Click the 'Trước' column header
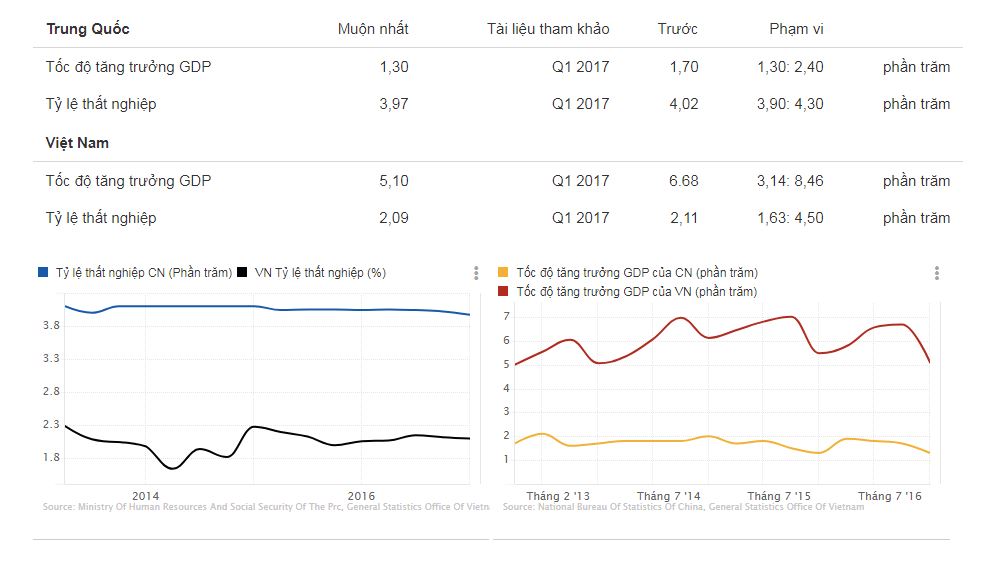 point(678,28)
